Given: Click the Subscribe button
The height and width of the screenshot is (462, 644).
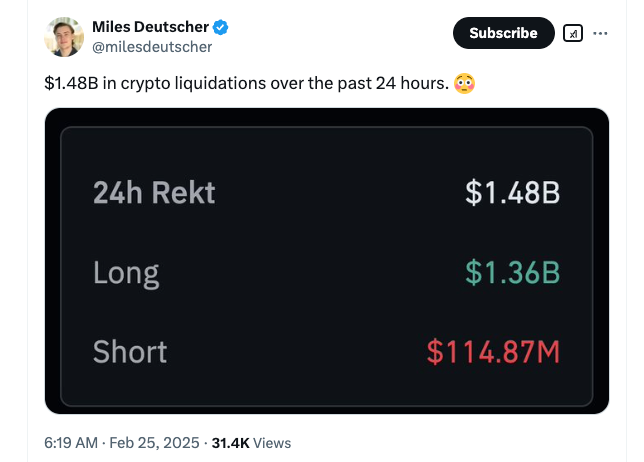Looking at the screenshot, I should tap(504, 33).
